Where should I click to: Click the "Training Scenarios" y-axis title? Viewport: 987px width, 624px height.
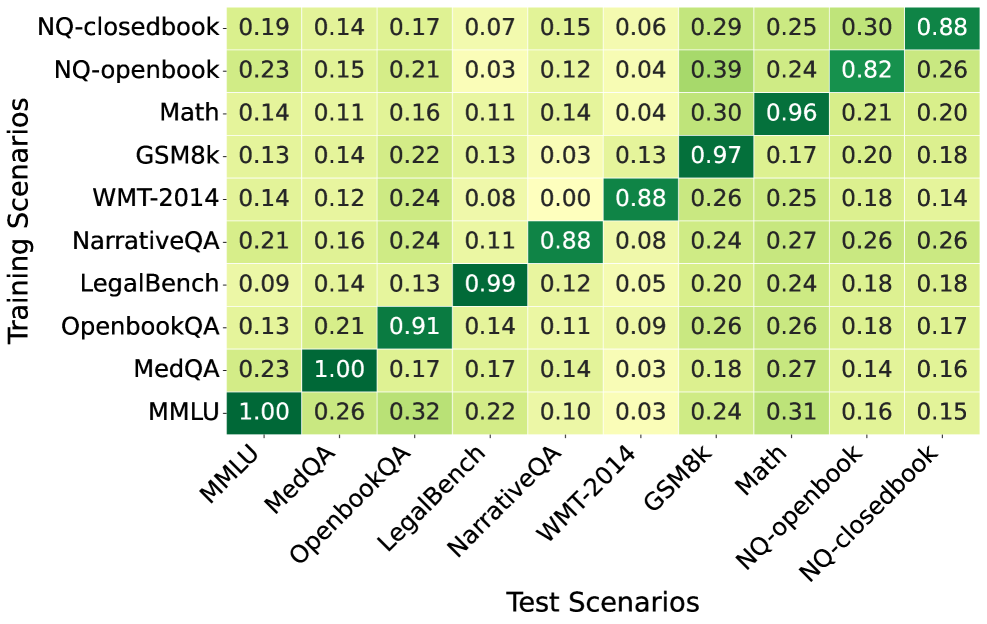20,219
